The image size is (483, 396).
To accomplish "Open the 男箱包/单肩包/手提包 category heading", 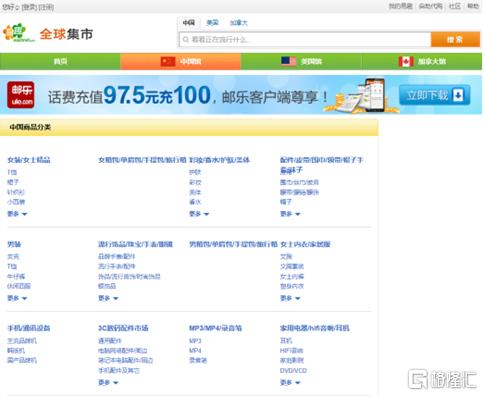I will [x=233, y=244].
